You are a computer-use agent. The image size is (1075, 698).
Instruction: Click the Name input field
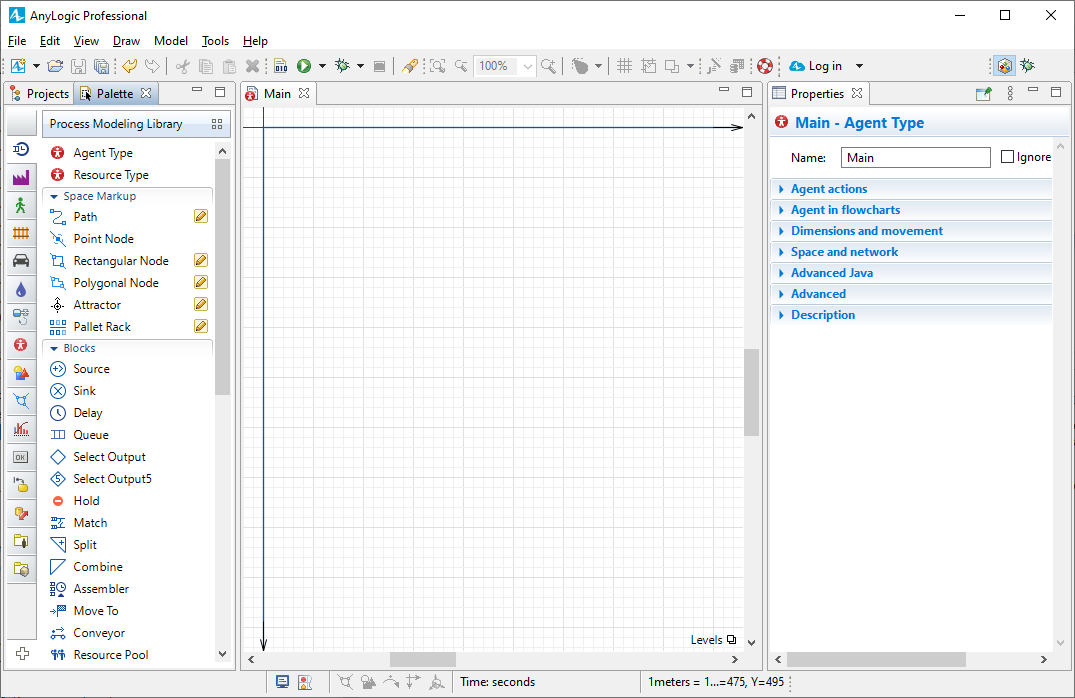[x=915, y=157]
